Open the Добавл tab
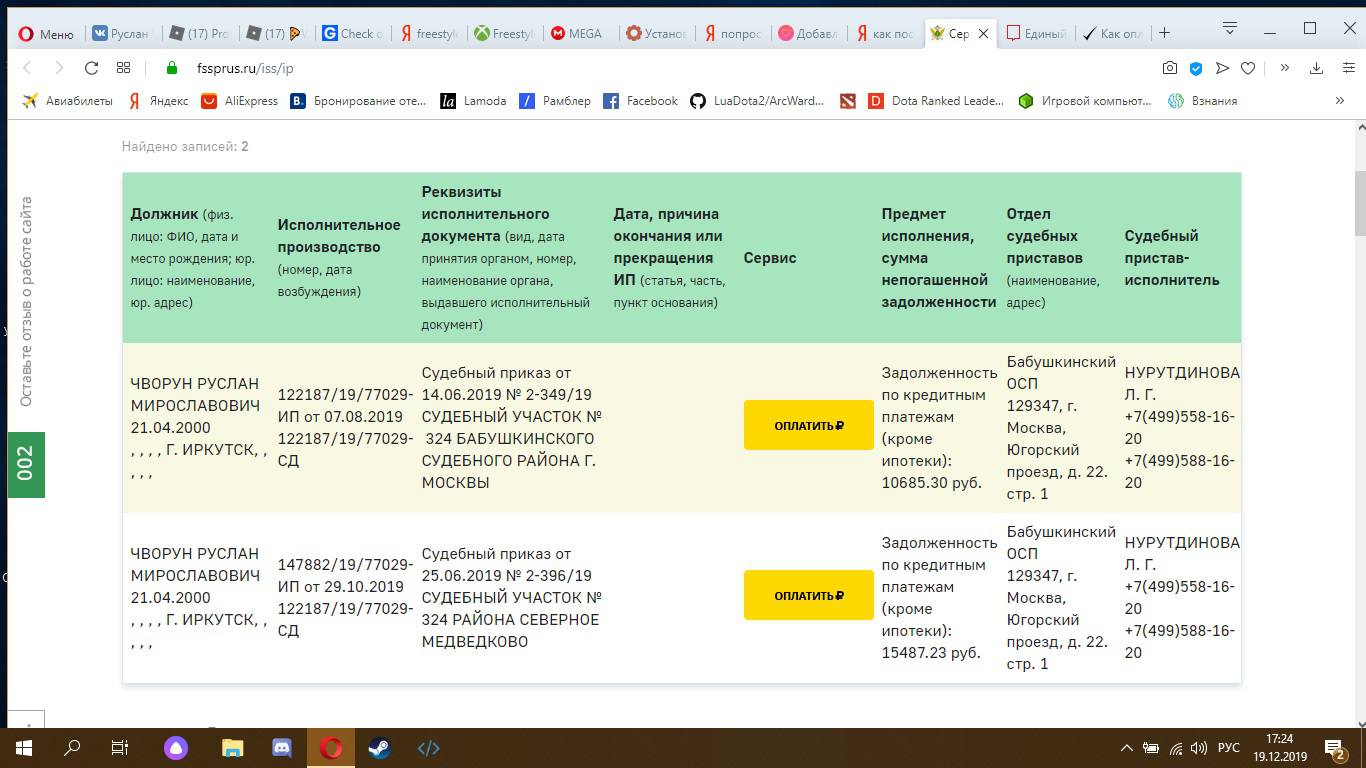Screen dimensions: 1366x768 click(x=808, y=33)
